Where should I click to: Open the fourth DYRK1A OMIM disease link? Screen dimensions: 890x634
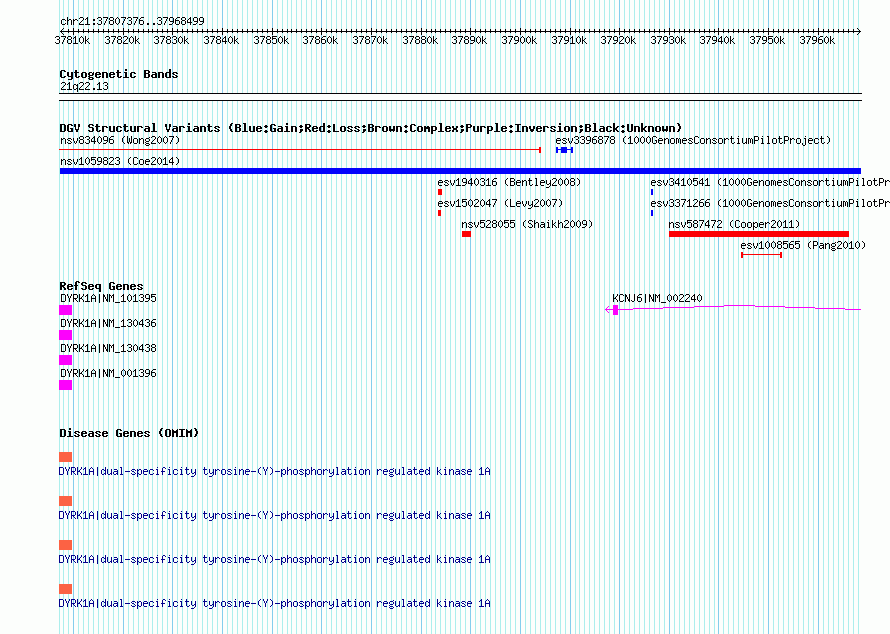pos(275,603)
